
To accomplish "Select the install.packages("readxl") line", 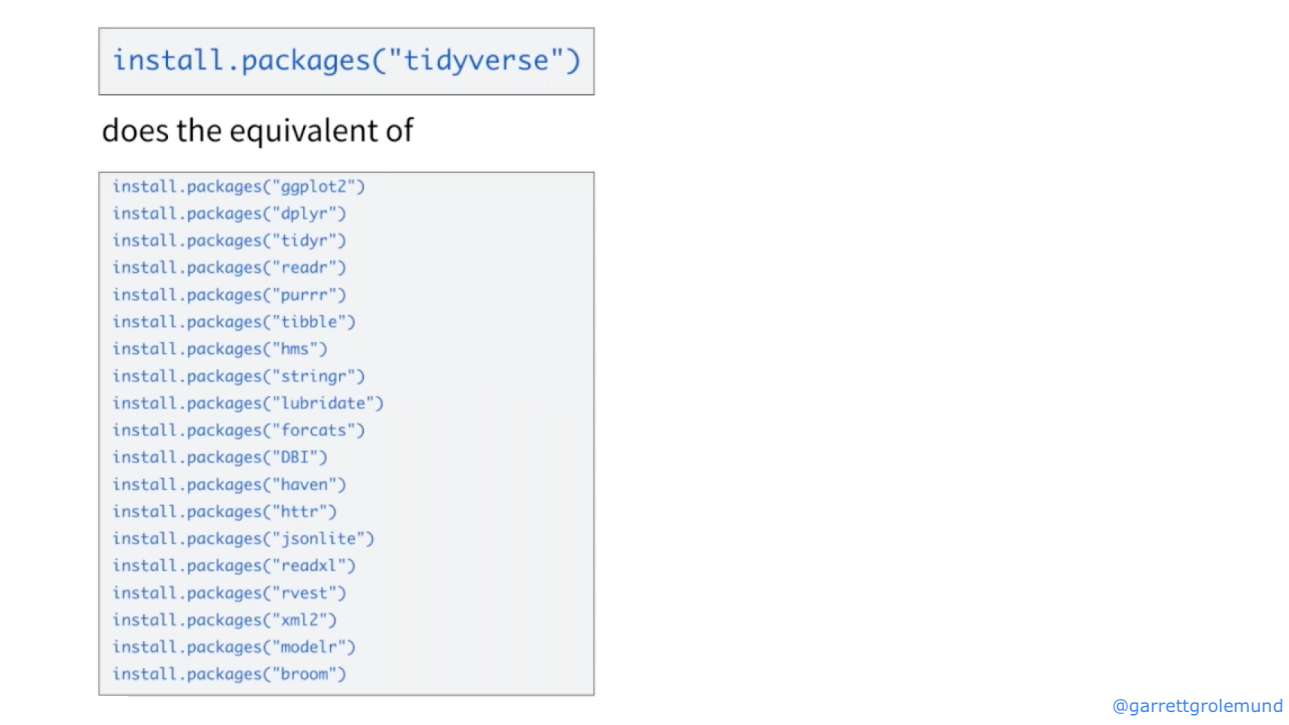I will pyautogui.click(x=234, y=566).
